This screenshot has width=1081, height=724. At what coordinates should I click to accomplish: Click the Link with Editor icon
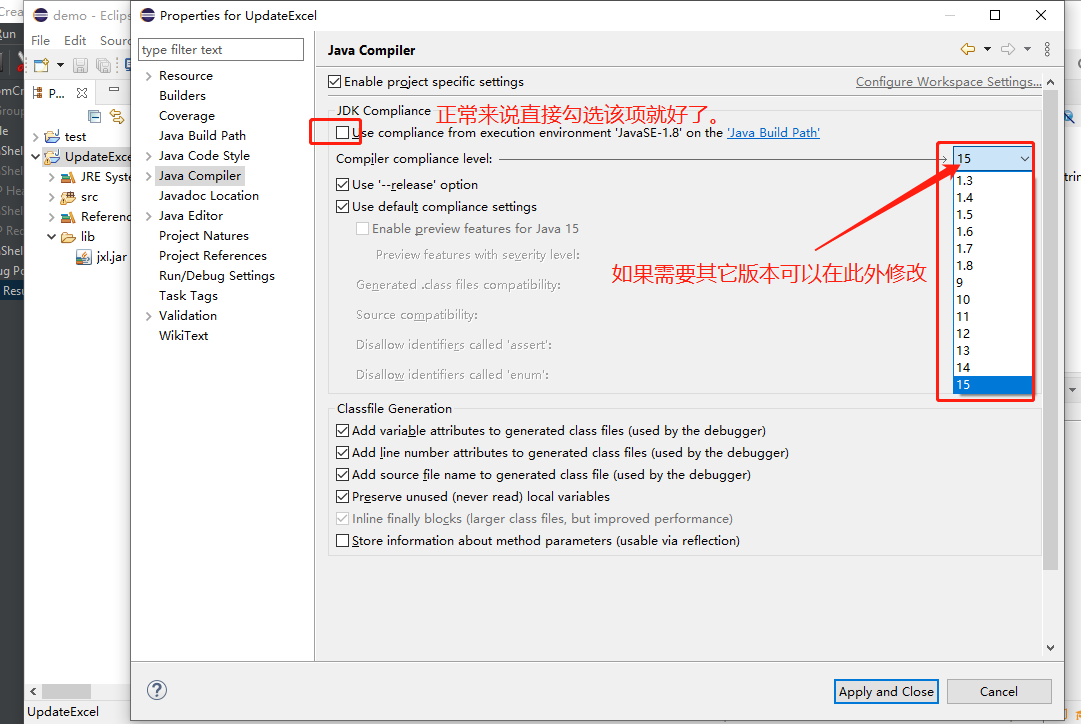pyautogui.click(x=118, y=115)
